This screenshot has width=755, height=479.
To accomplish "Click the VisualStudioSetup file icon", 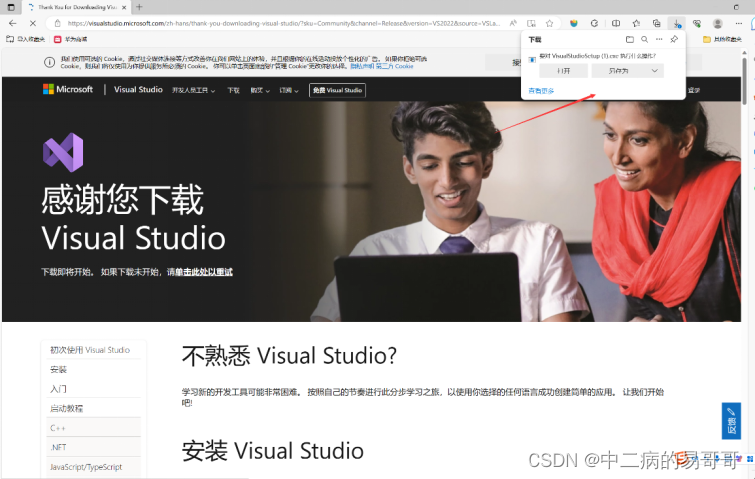I will pos(532,60).
